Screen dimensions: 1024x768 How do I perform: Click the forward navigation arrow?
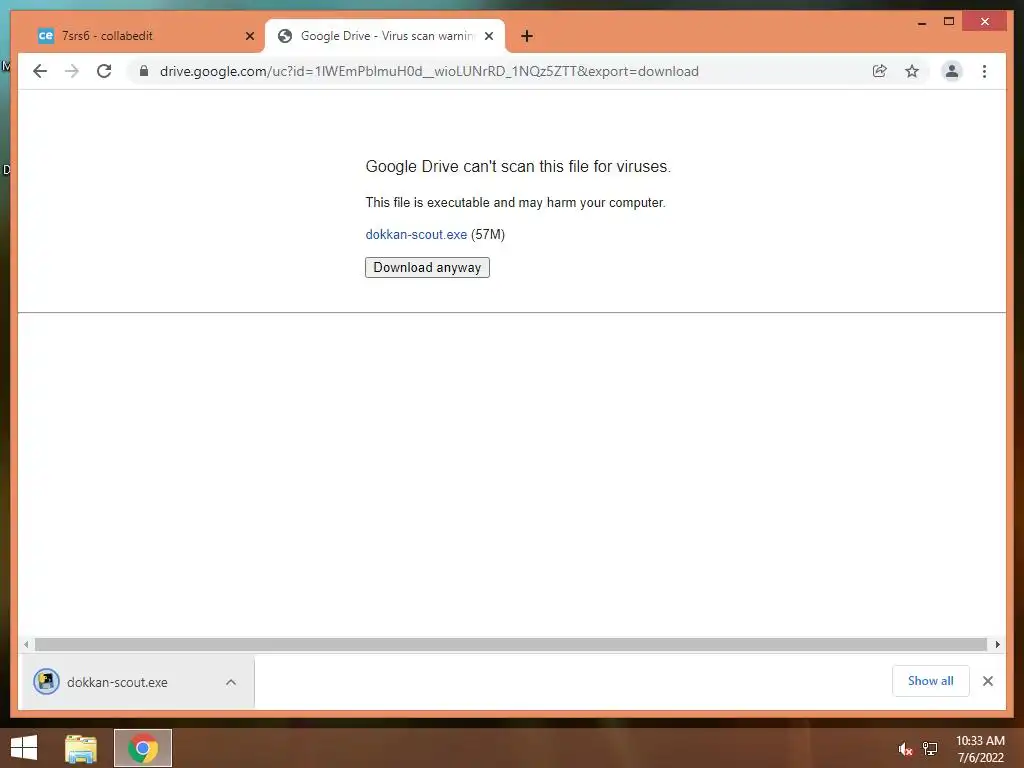(x=72, y=71)
